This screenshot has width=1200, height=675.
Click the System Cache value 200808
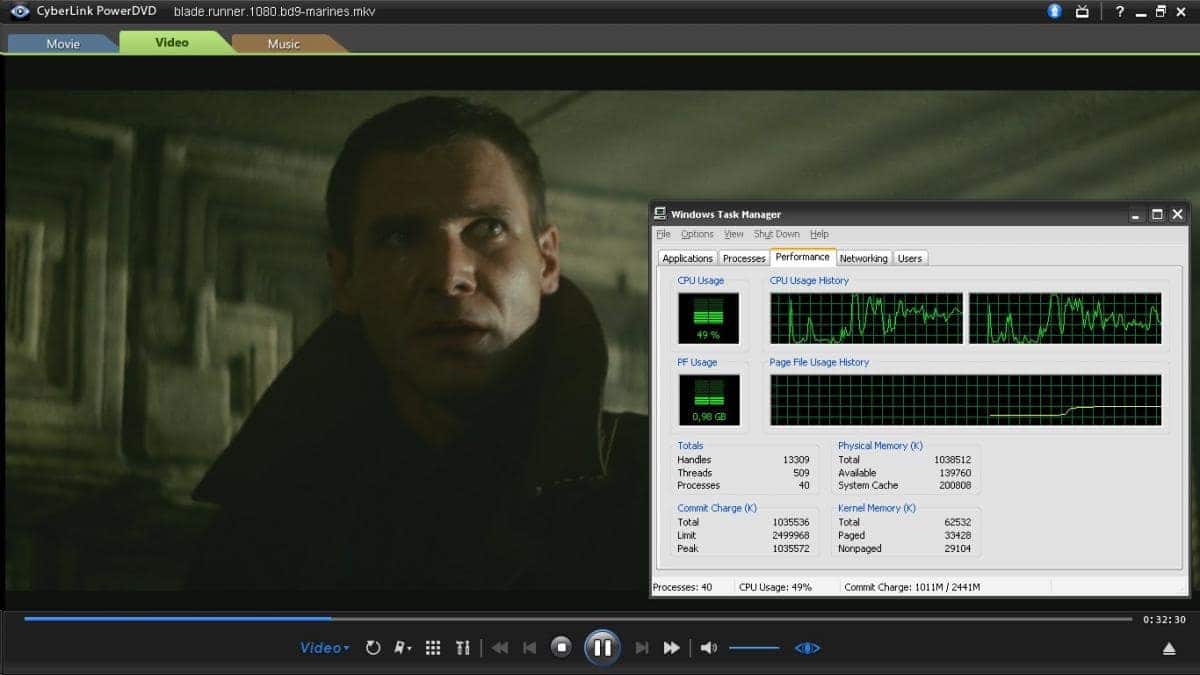(954, 485)
